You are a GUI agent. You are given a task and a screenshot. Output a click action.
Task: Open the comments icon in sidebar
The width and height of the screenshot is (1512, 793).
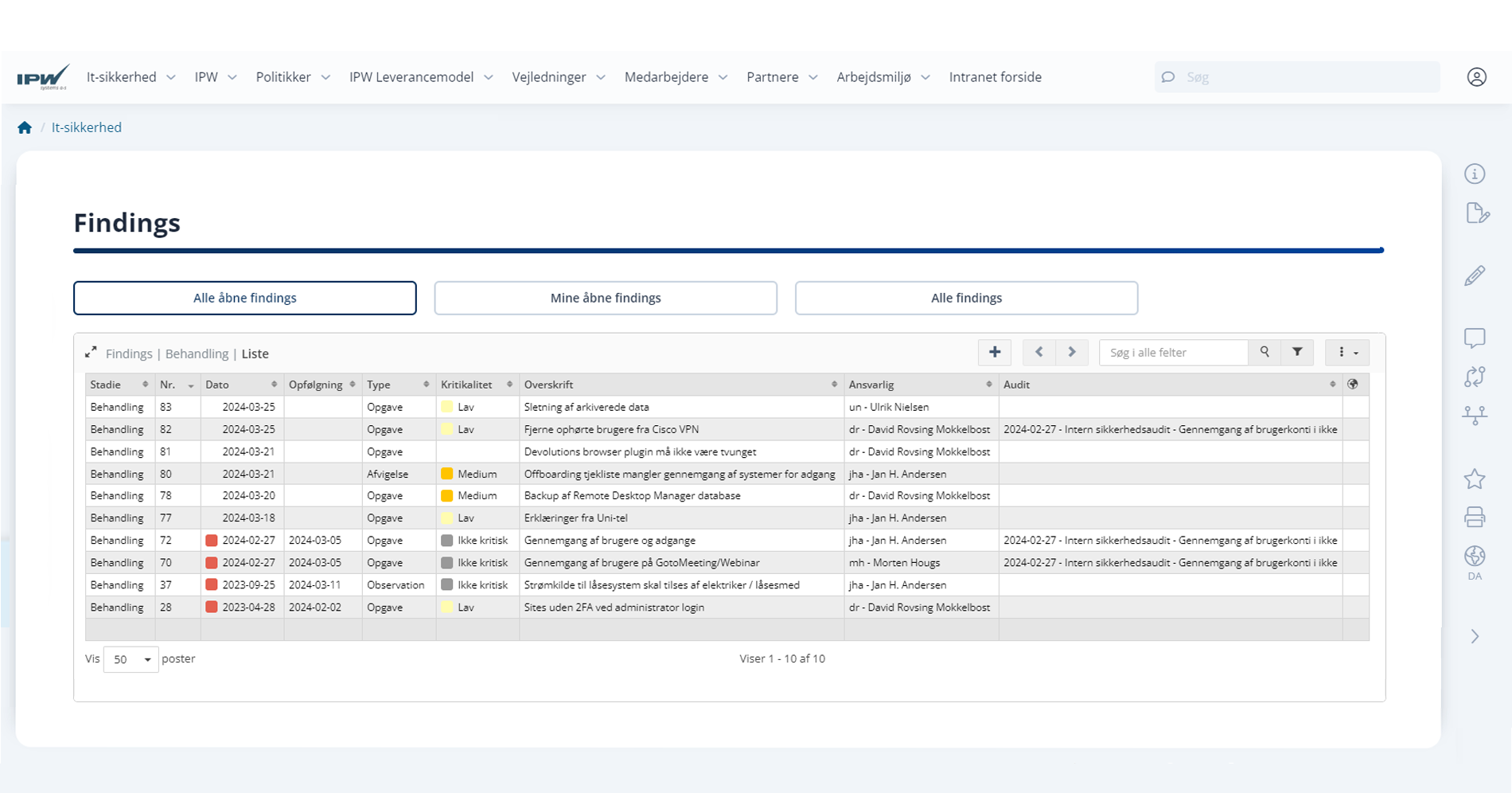(1475, 338)
